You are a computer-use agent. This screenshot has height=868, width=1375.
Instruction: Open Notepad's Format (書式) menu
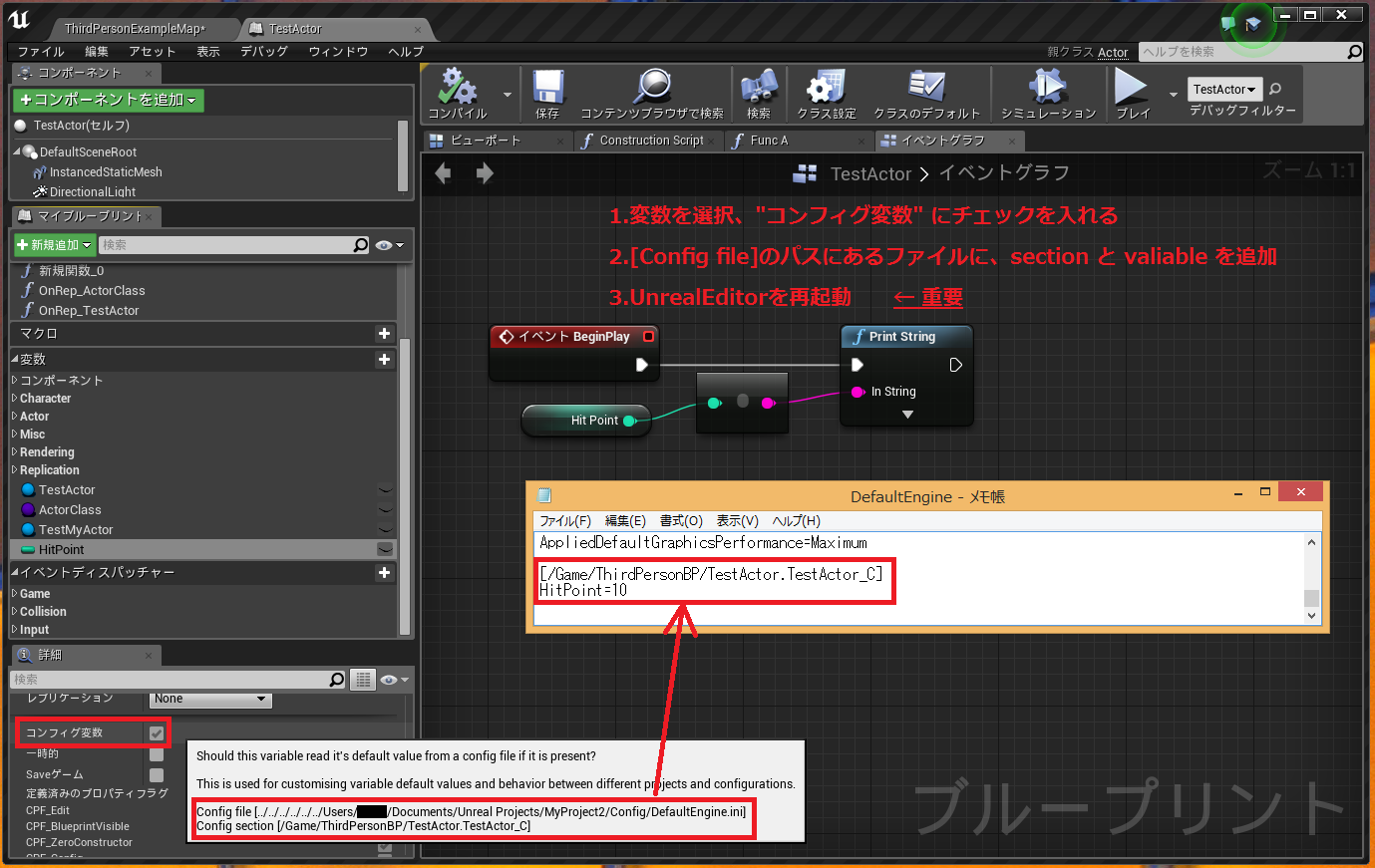pos(681,521)
